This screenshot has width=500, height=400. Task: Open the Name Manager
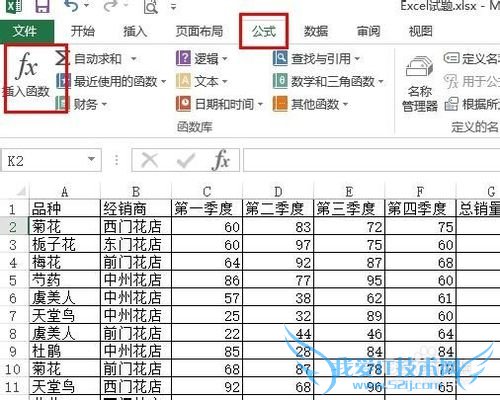tap(419, 84)
